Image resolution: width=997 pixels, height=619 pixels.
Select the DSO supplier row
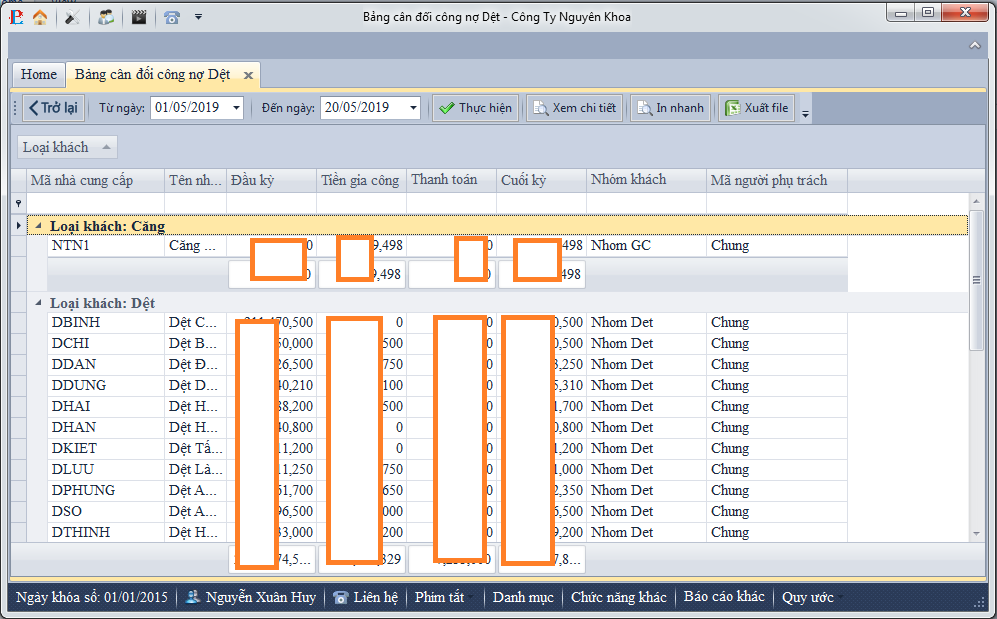[x=447, y=512]
